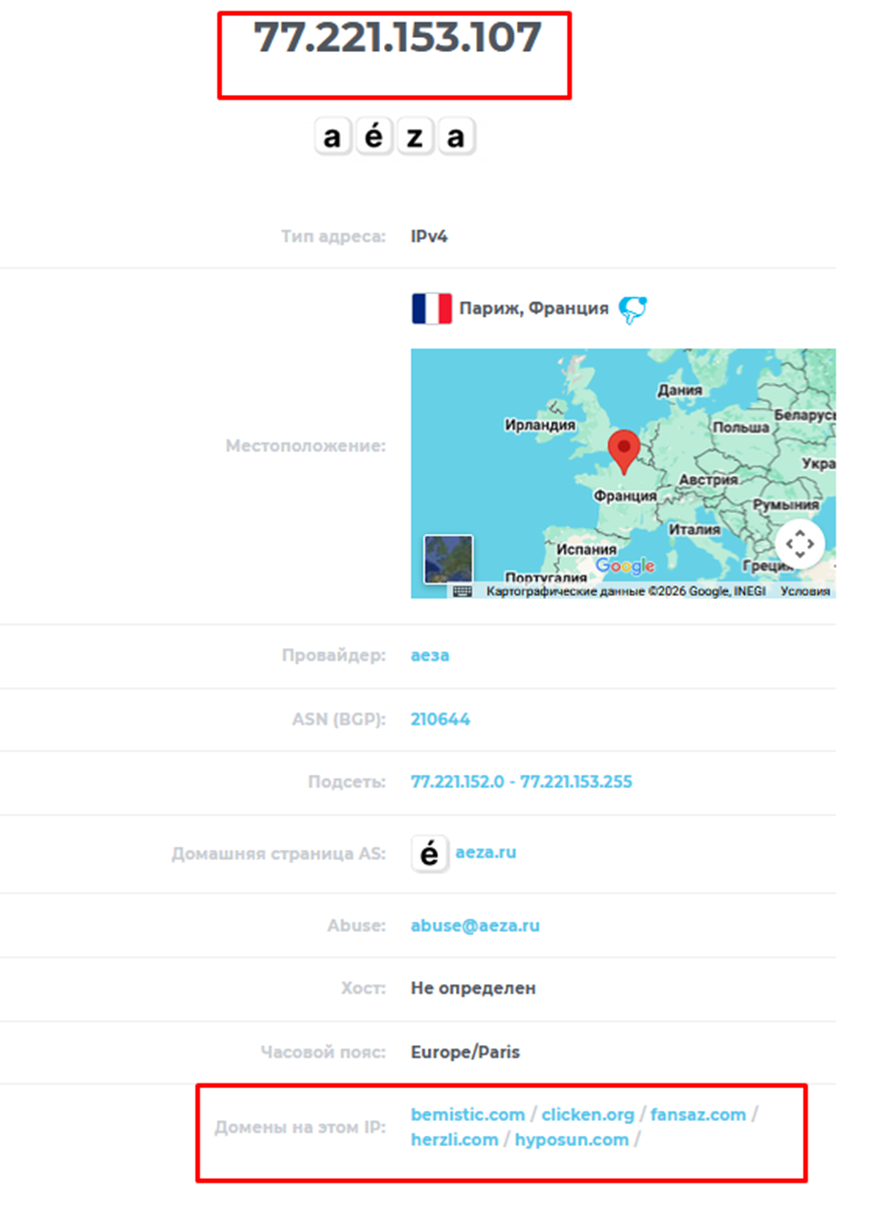Image resolution: width=872 pixels, height=1205 pixels.
Task: Click the Часовой пояс: label
Action: [323, 1052]
